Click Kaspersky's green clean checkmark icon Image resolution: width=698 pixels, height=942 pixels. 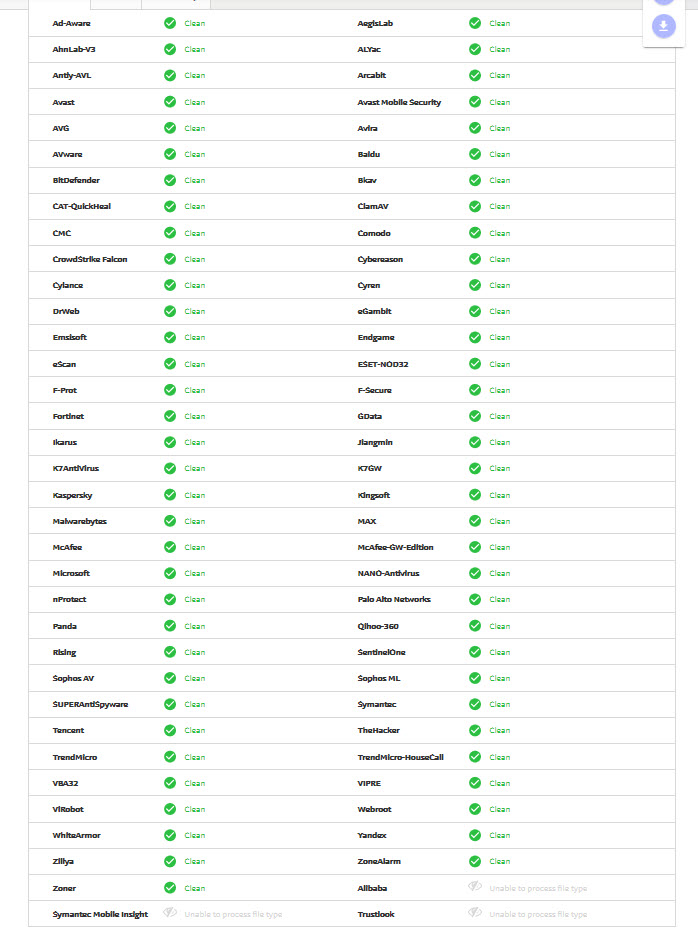point(170,494)
